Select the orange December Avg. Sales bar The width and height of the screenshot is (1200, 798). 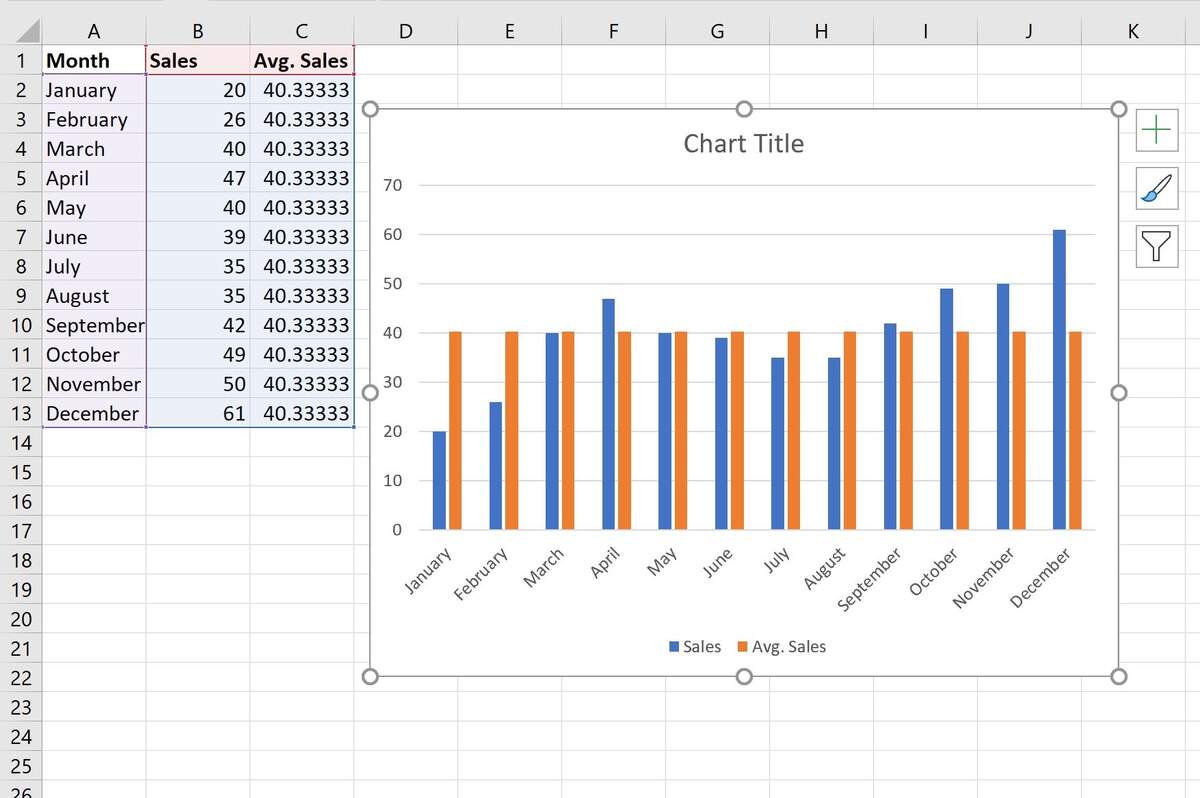pyautogui.click(x=1076, y=431)
